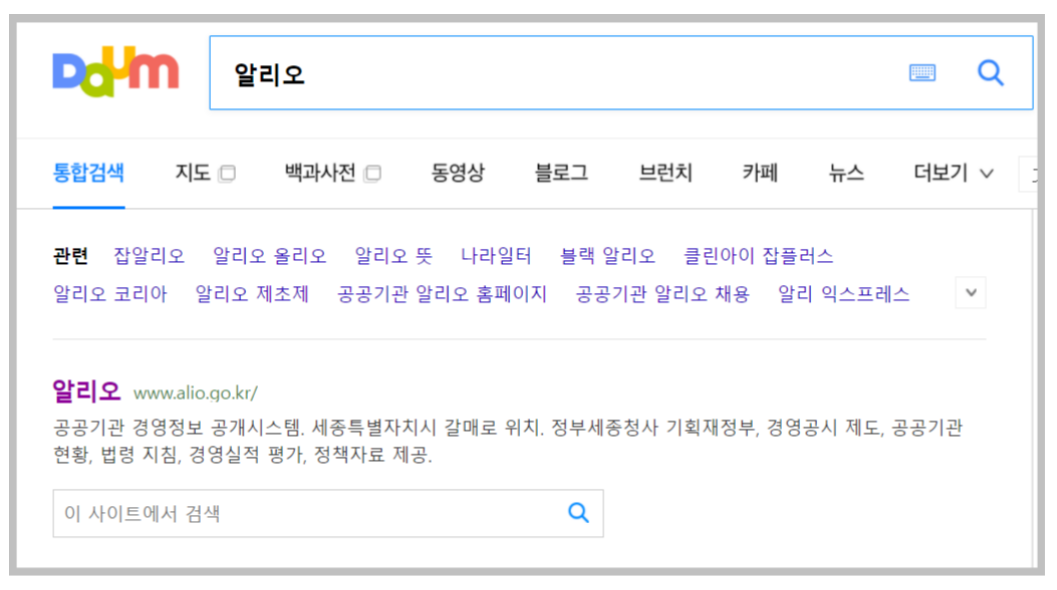Click the icon beside the 지도 tab
Viewport: 1057px width, 590px height.
227,173
